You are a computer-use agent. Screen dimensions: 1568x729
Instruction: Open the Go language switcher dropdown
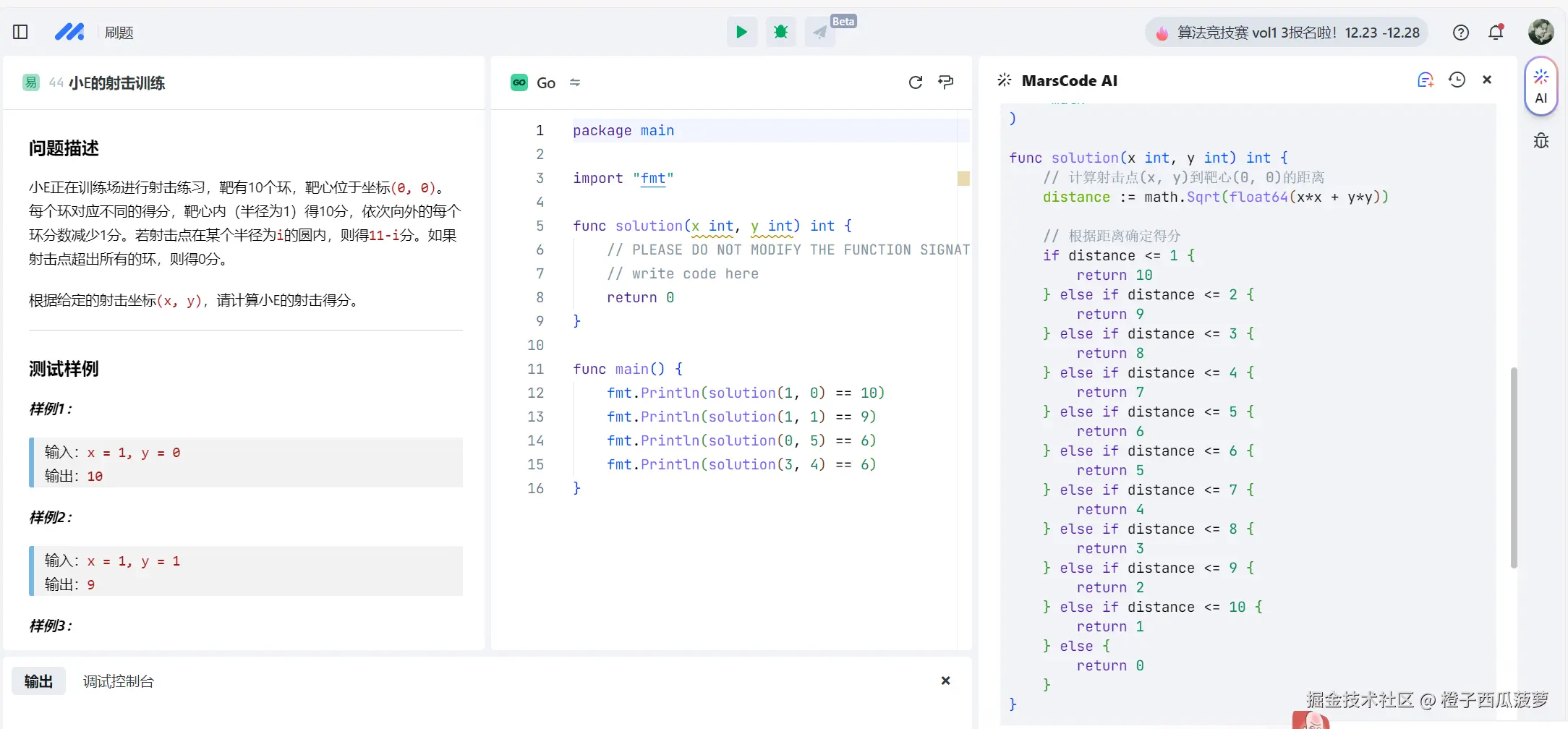pos(575,82)
